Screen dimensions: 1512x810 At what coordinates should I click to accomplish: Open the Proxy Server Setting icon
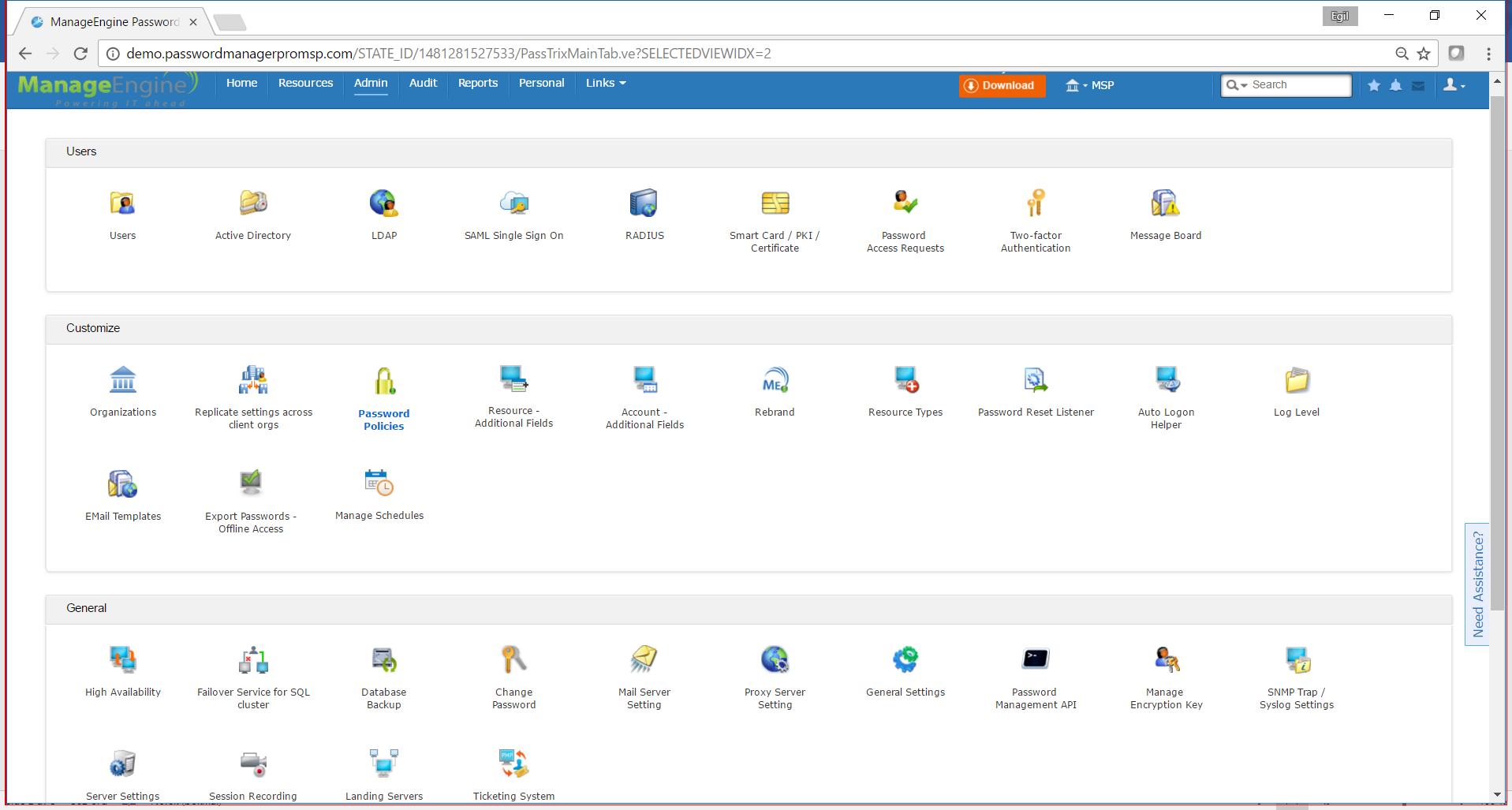coord(775,659)
